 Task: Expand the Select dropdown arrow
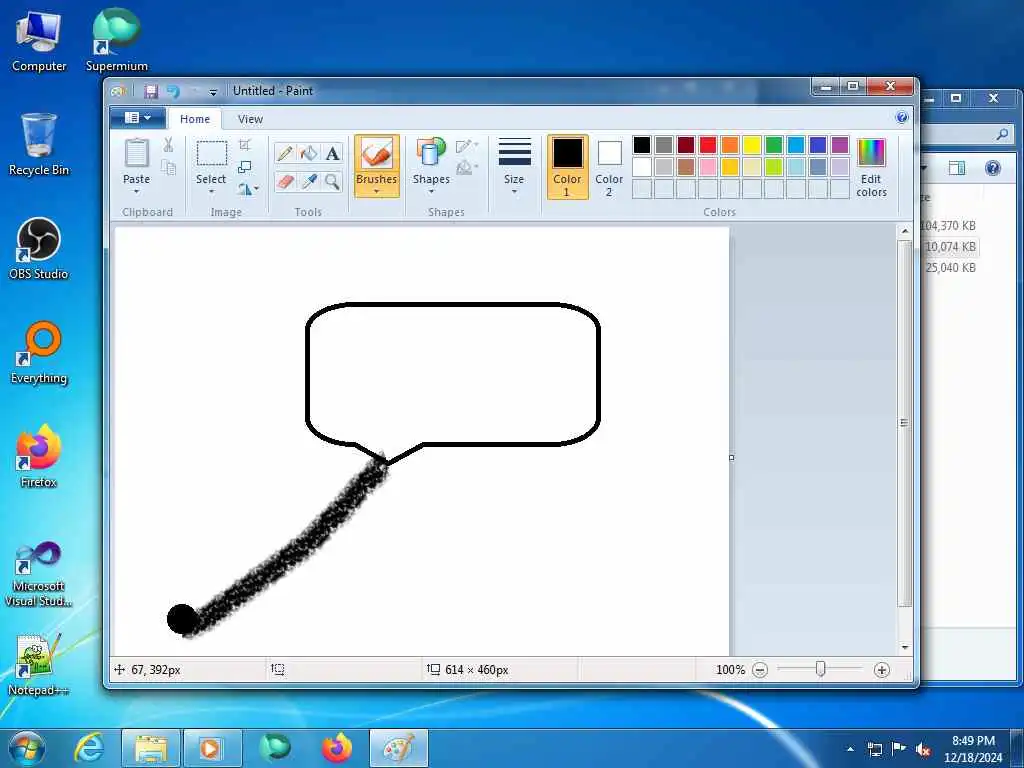[211, 192]
